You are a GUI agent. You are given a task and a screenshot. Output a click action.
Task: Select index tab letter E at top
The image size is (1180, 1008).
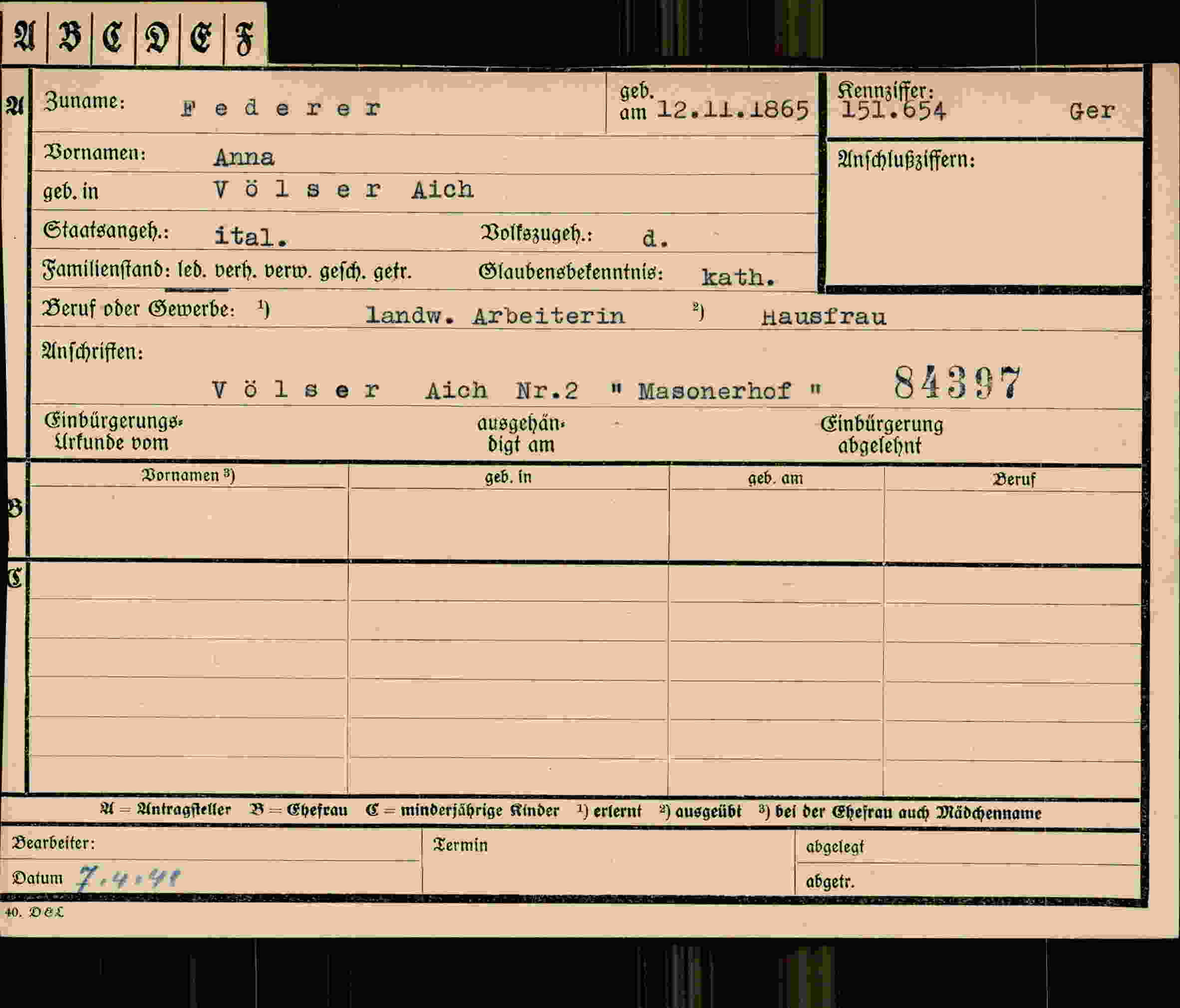[x=201, y=37]
